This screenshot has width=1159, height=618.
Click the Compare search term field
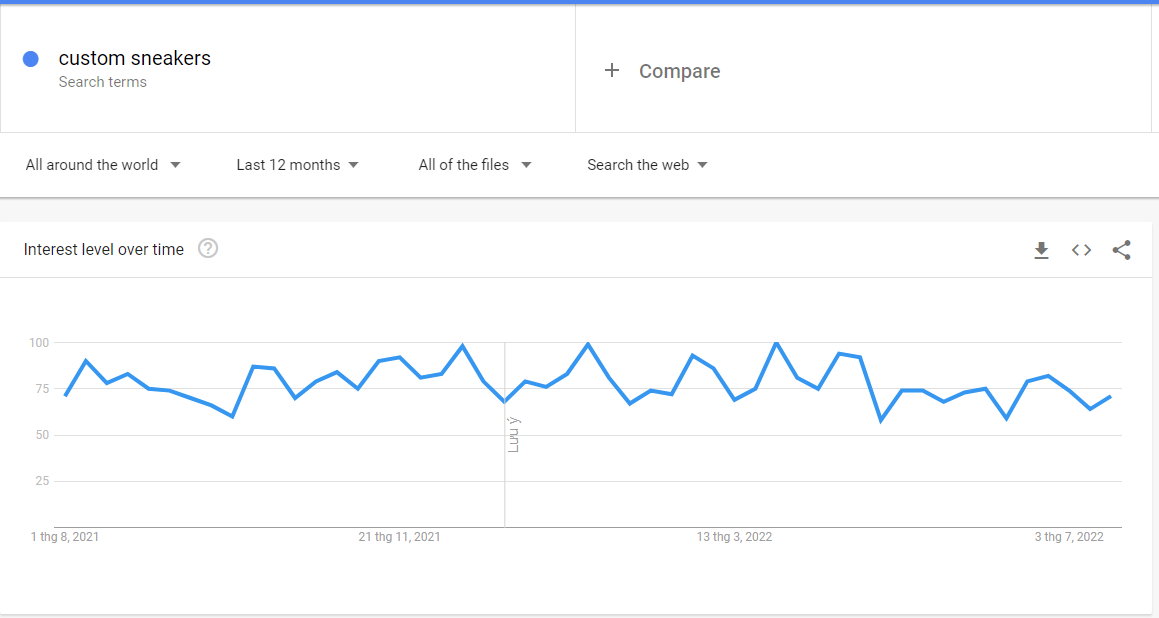tap(680, 71)
